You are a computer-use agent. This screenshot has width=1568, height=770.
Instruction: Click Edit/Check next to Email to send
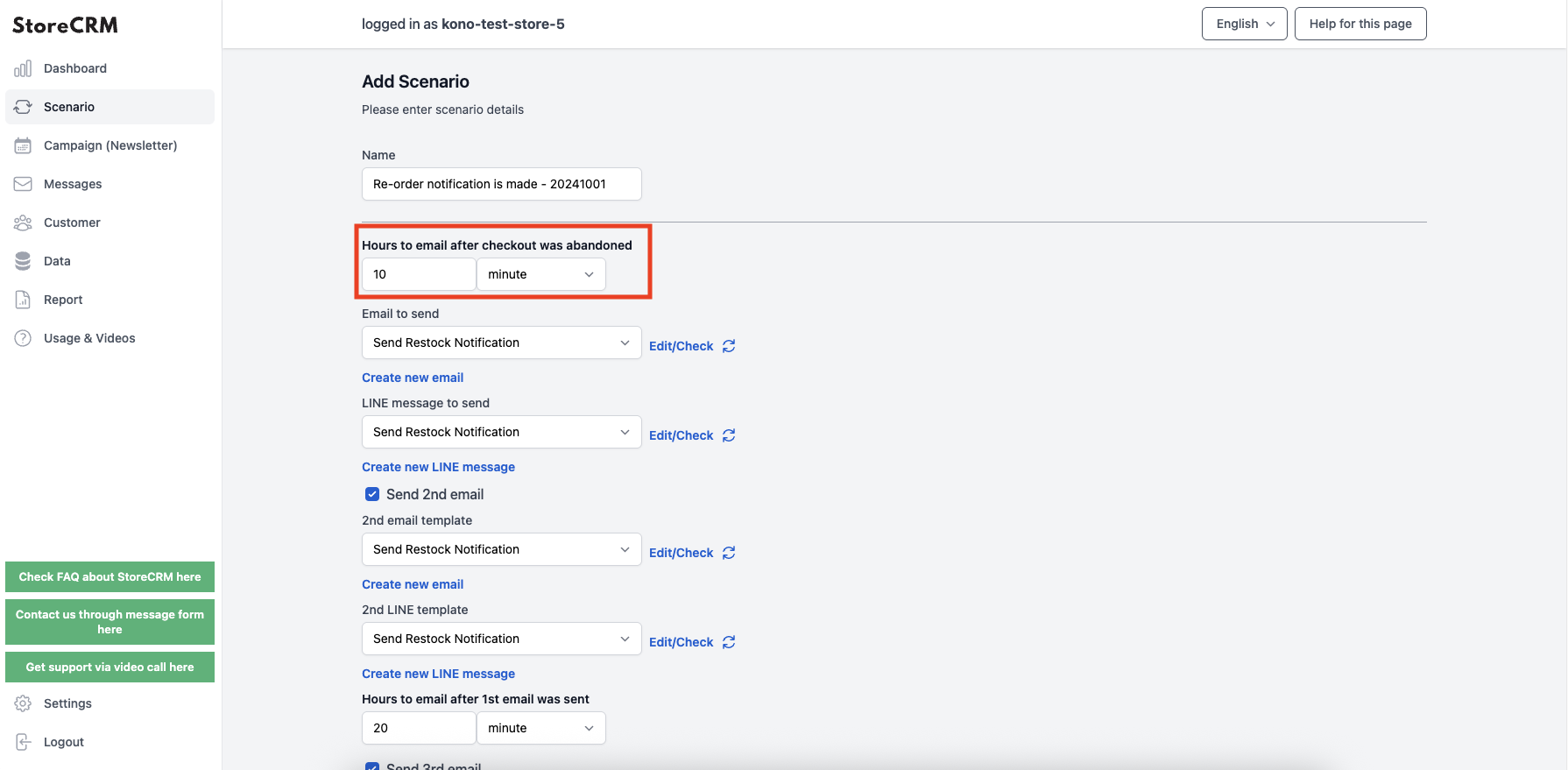pos(681,346)
